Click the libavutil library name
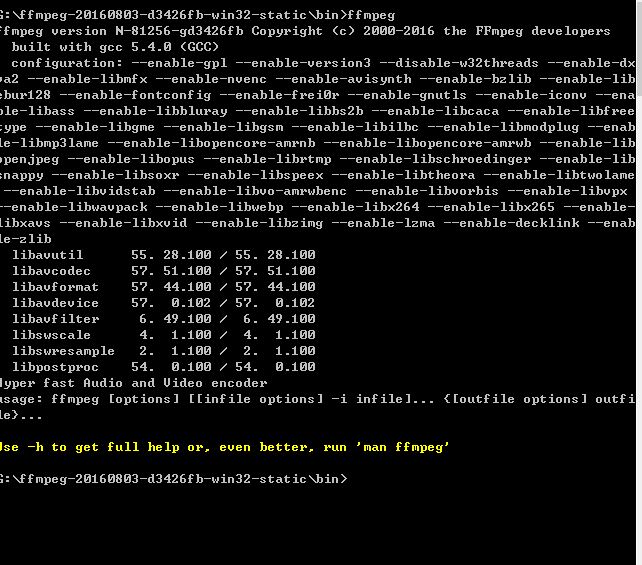Screen dimensions: 642x565 tap(47, 255)
